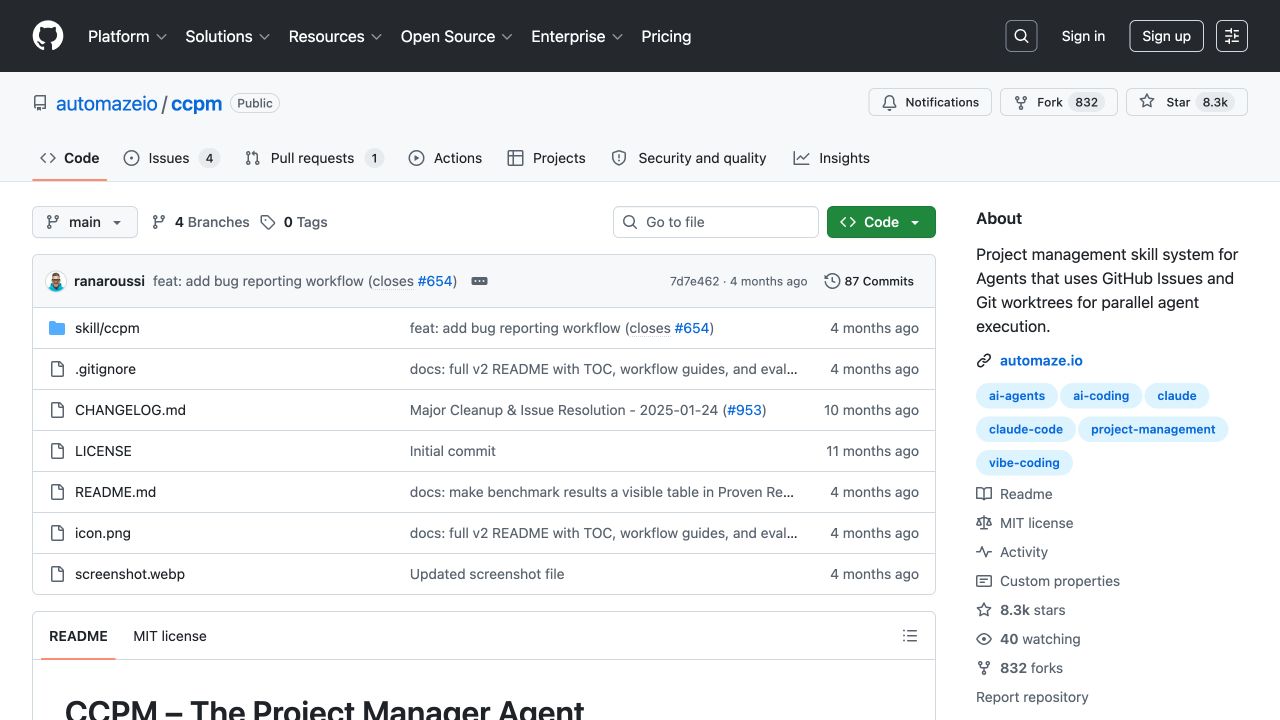The width and height of the screenshot is (1280, 720).
Task: Click the README.md file icon
Action: coord(57,492)
